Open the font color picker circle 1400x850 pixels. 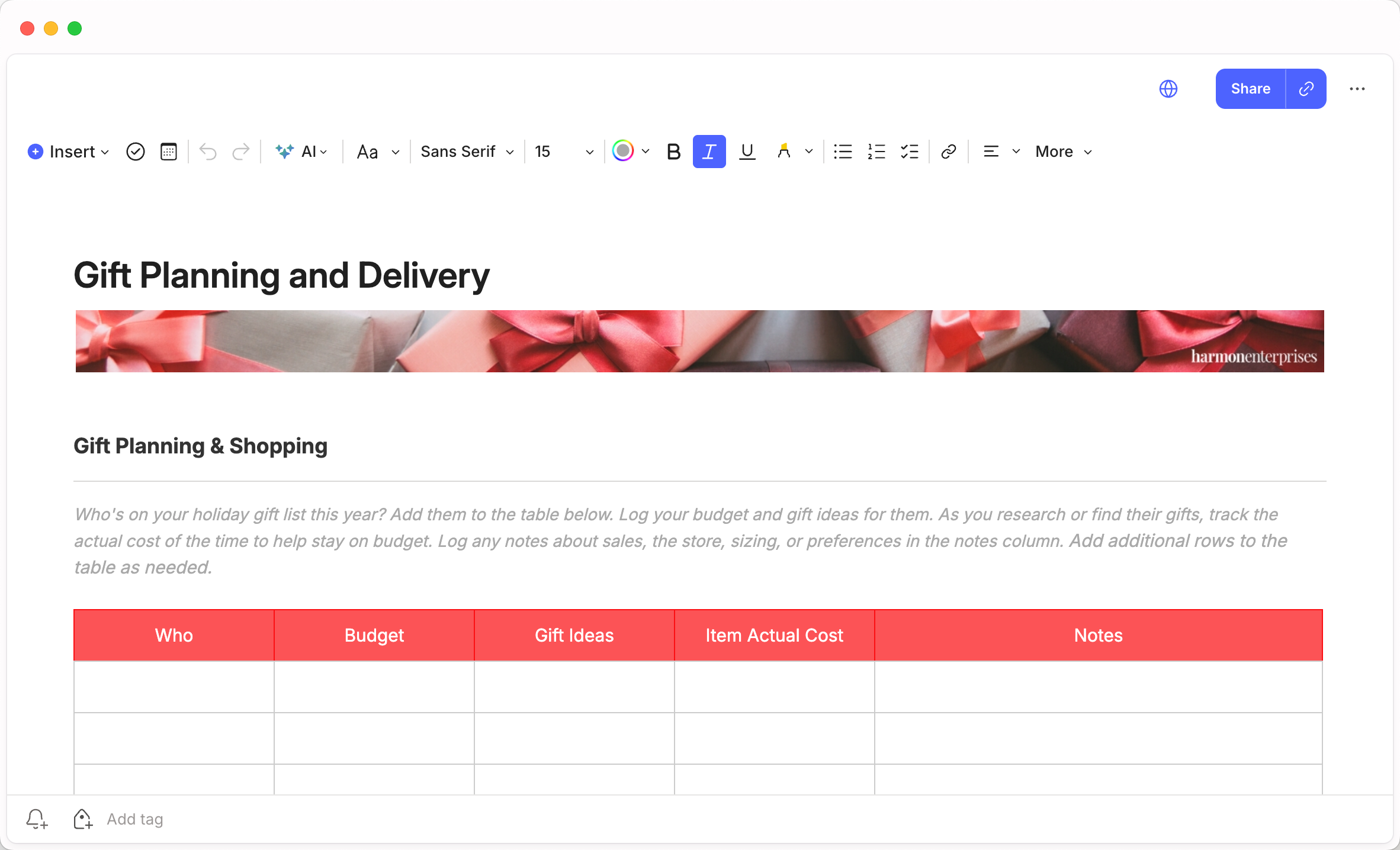tap(623, 151)
